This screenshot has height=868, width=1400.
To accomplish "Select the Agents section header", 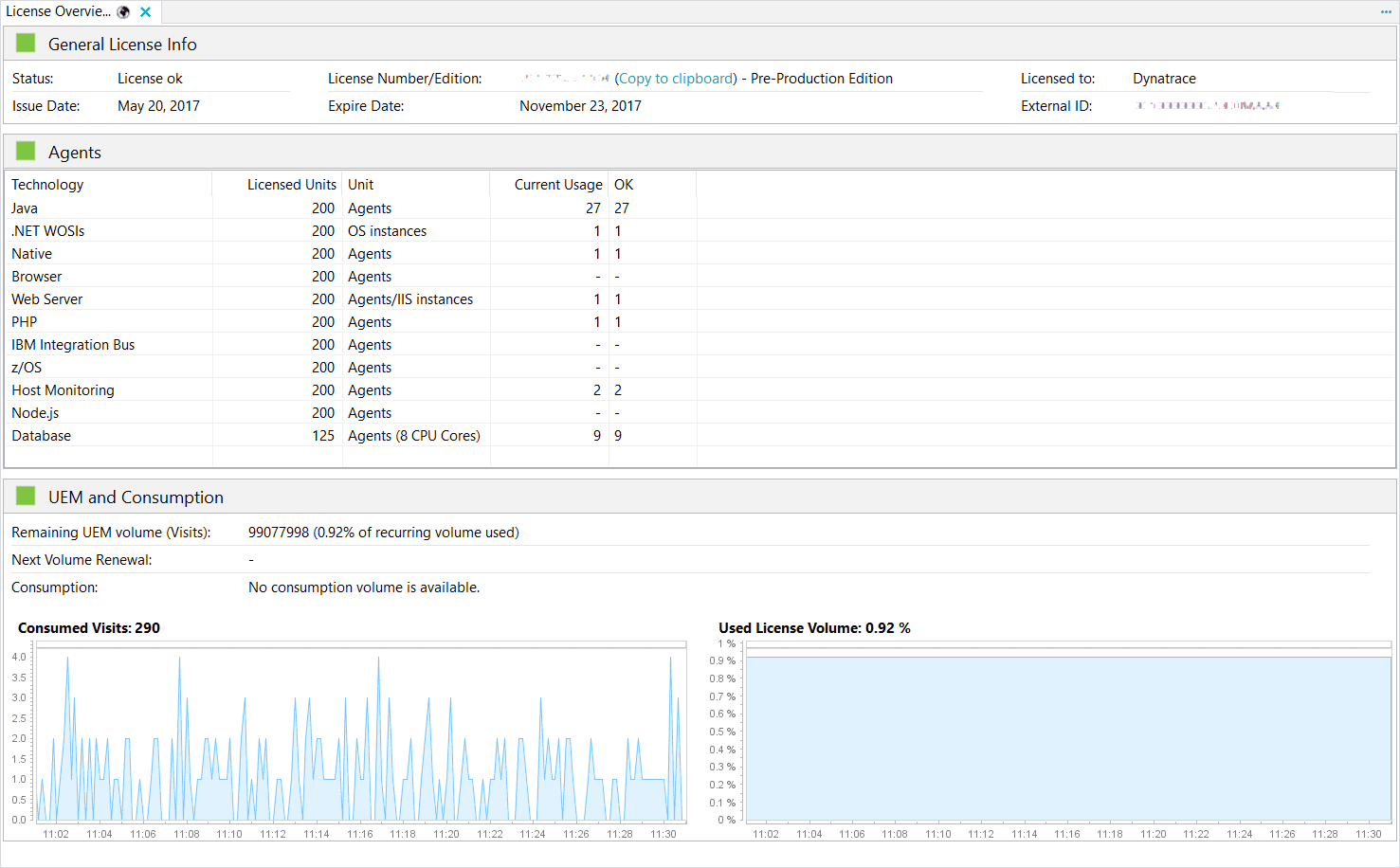I will tap(700, 152).
